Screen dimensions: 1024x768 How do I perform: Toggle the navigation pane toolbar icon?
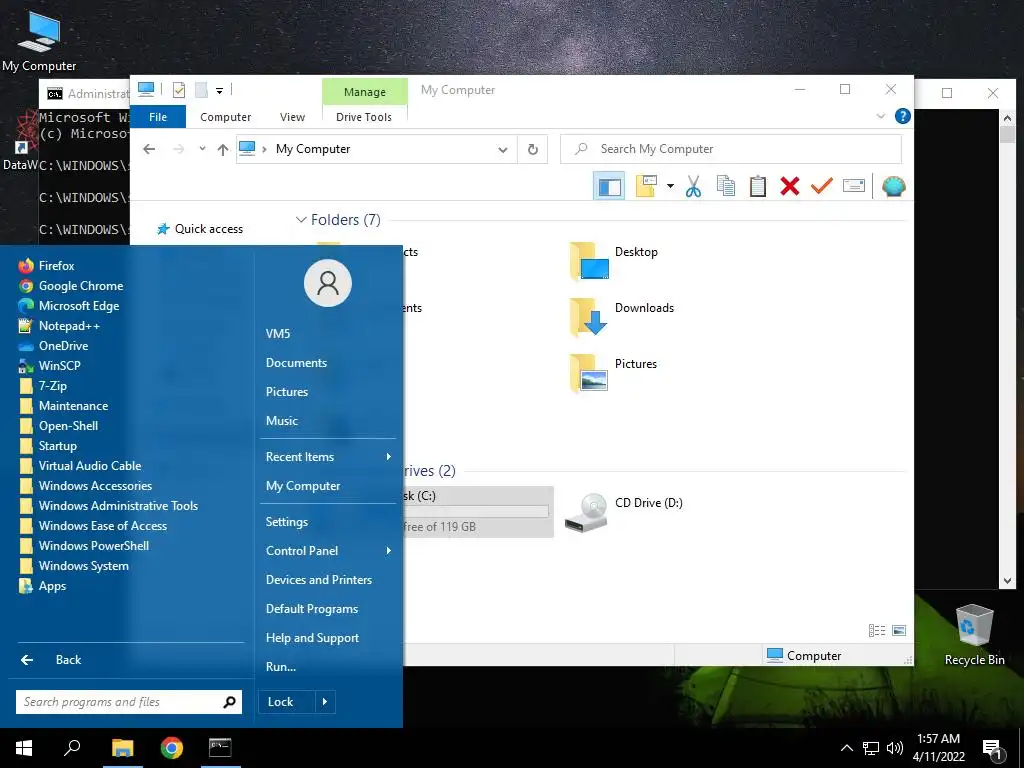[609, 186]
